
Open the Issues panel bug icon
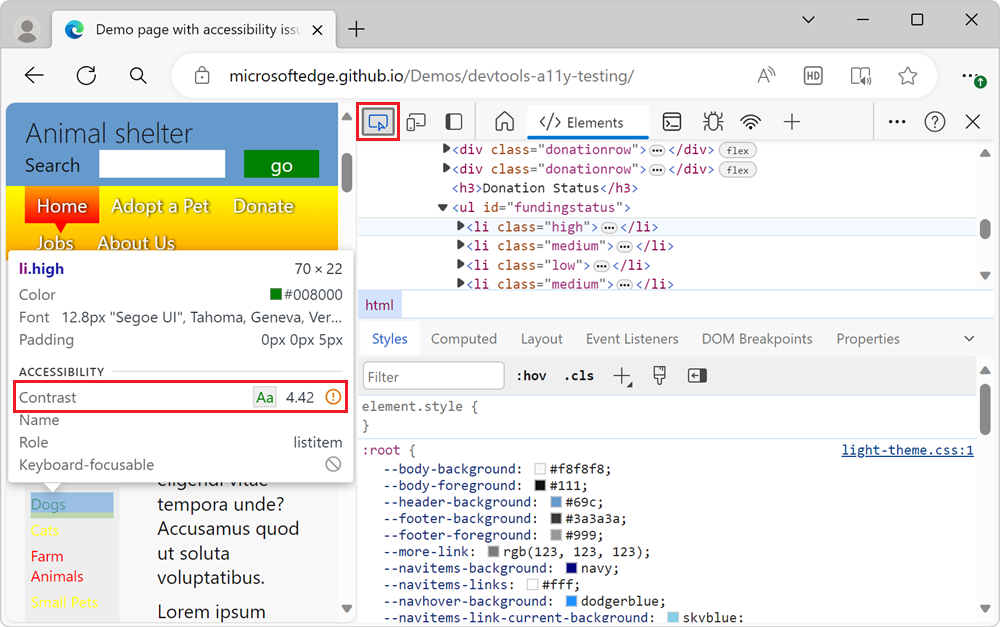[712, 121]
